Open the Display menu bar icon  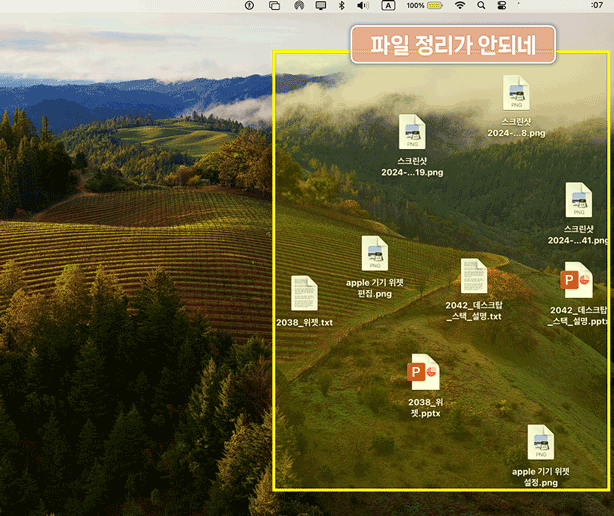(321, 5)
